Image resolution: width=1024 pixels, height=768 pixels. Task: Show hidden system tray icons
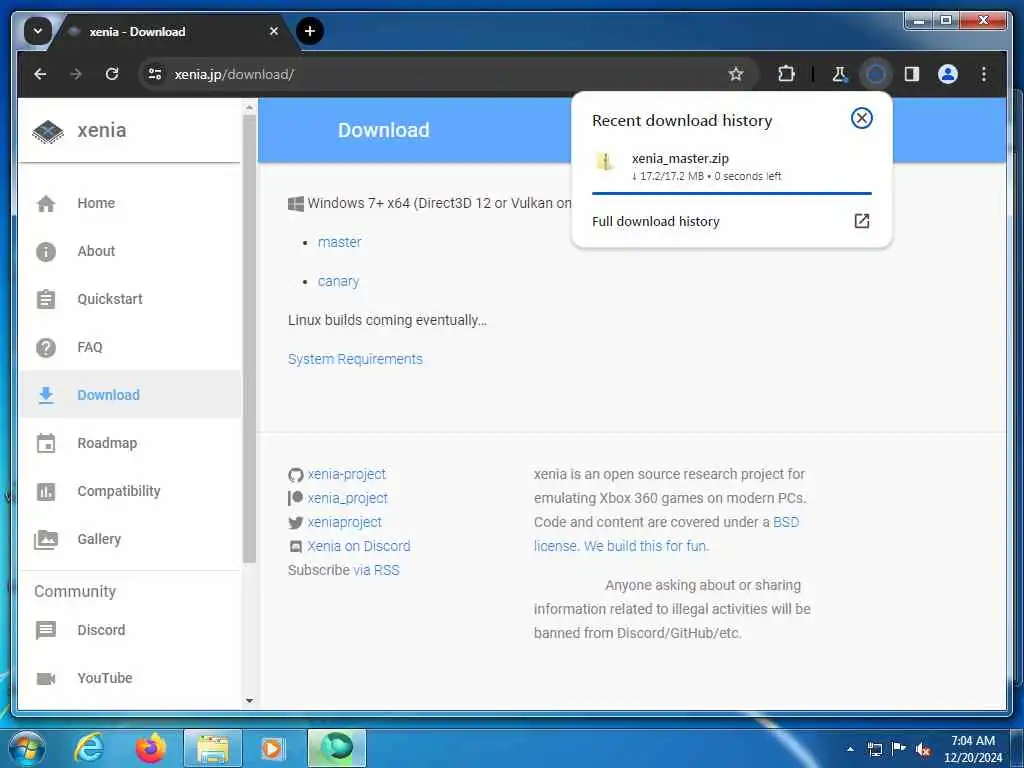click(x=850, y=749)
